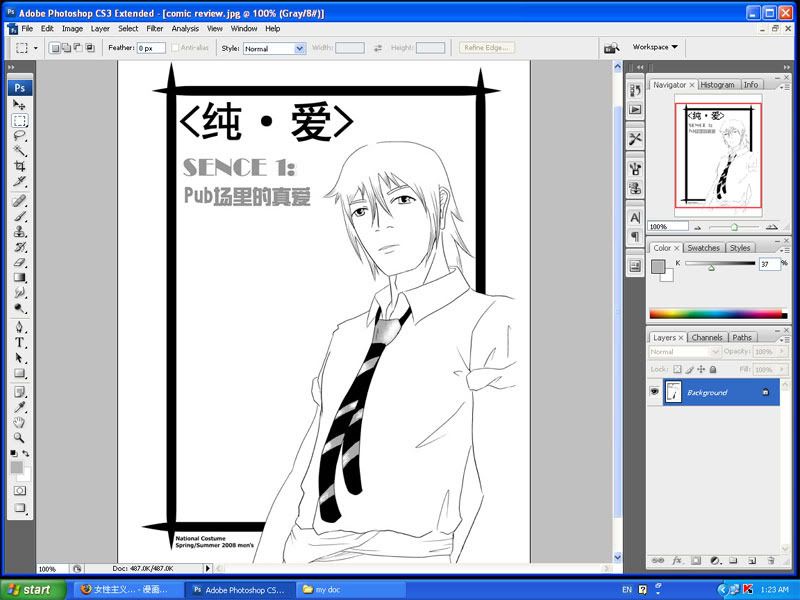
Task: Toggle Quick Mask mode
Action: [x=19, y=491]
